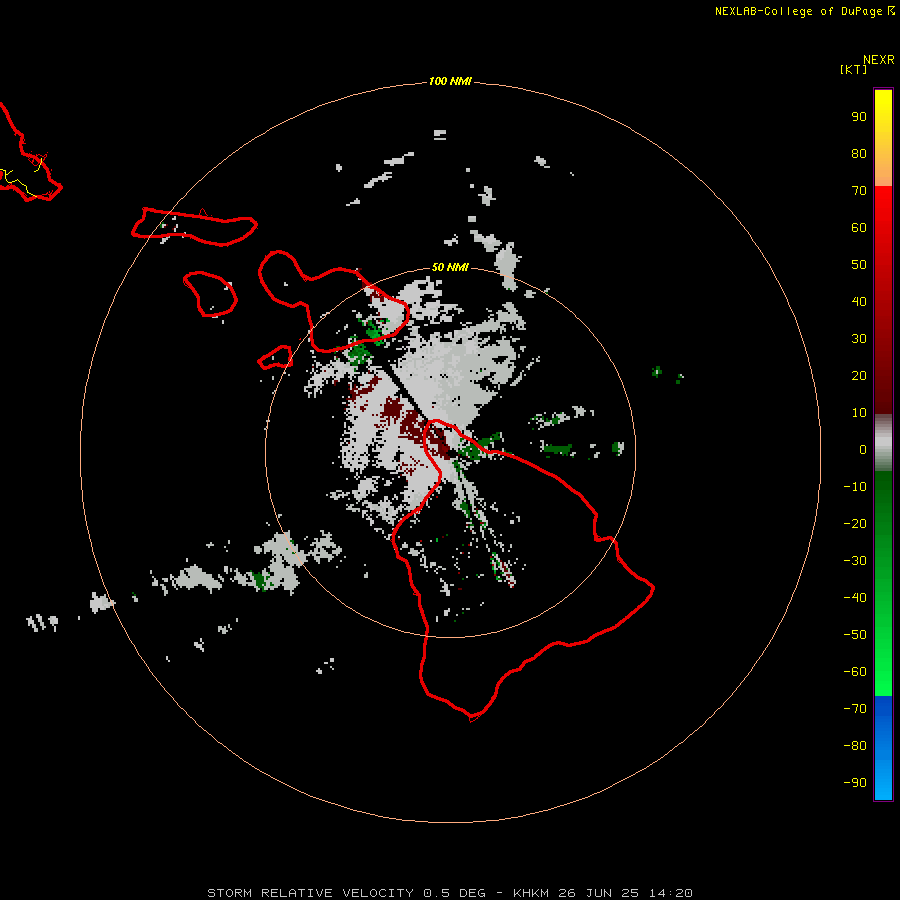Viewport: 900px width, 900px height.
Task: Pick the blue band at the scale bottom
Action: coord(883,748)
